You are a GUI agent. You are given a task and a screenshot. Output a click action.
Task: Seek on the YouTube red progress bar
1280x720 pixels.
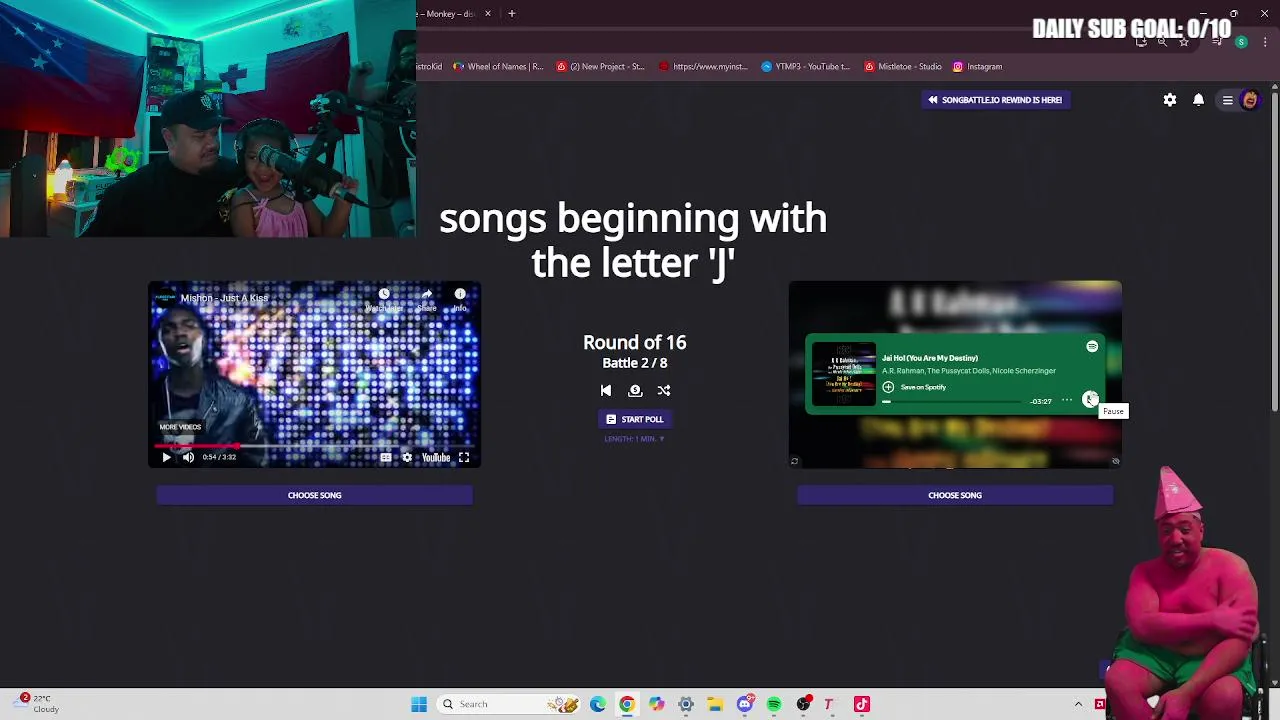pyautogui.click(x=314, y=446)
